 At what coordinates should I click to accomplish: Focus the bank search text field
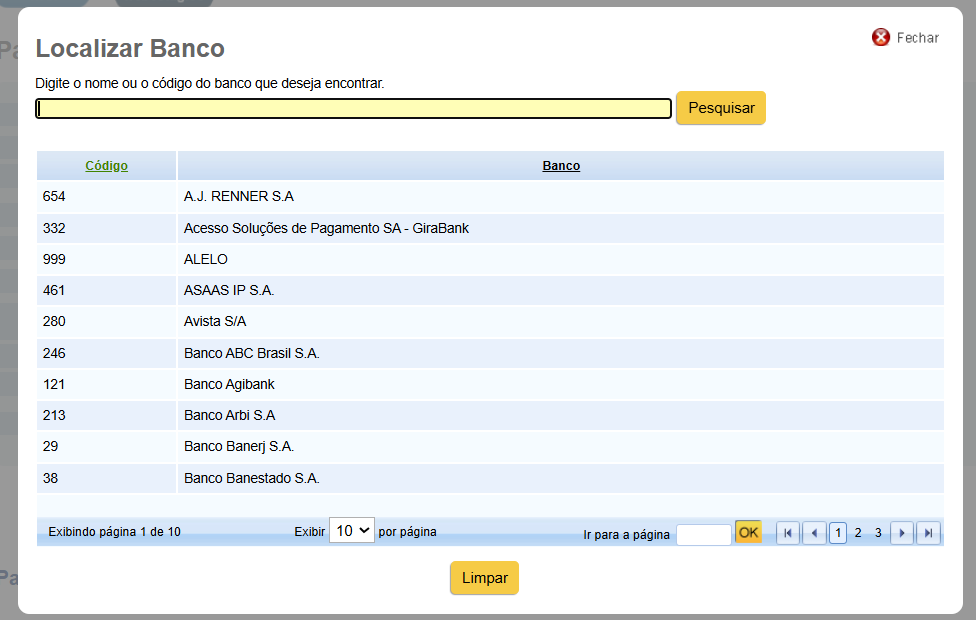353,108
